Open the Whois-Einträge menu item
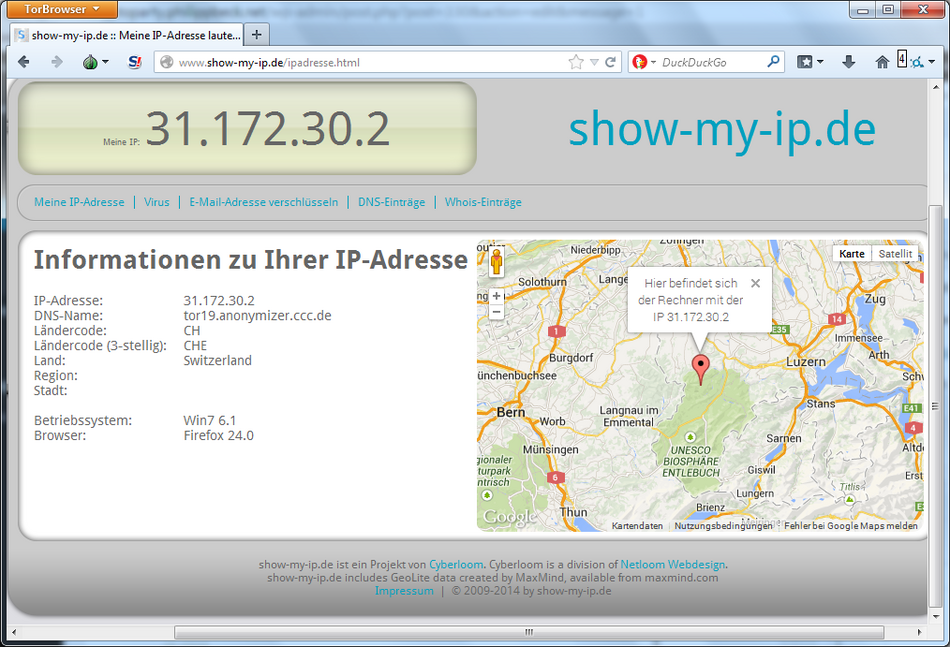 [x=483, y=202]
